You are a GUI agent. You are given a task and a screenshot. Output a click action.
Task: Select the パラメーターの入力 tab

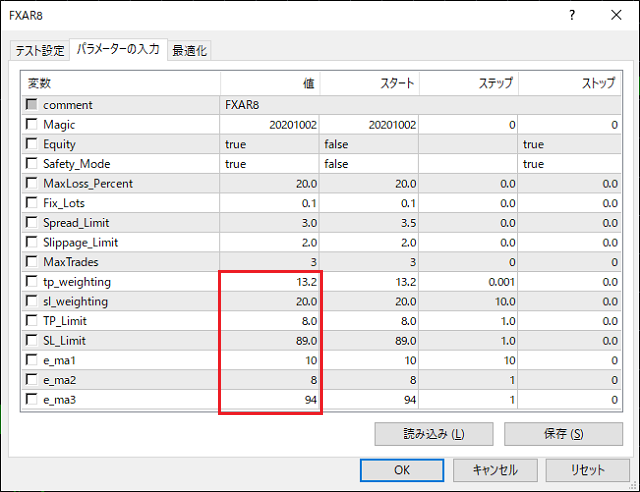click(x=118, y=49)
